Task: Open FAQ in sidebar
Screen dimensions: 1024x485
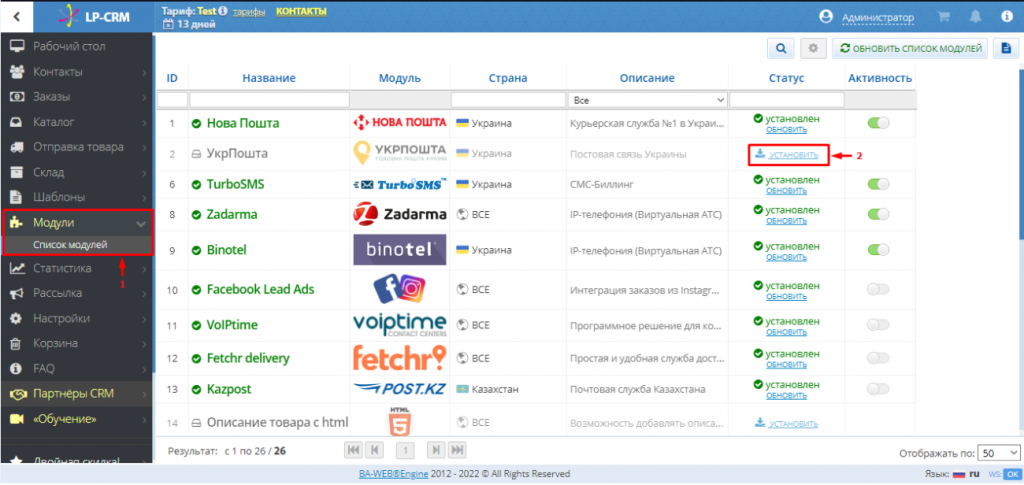Action: pos(76,368)
